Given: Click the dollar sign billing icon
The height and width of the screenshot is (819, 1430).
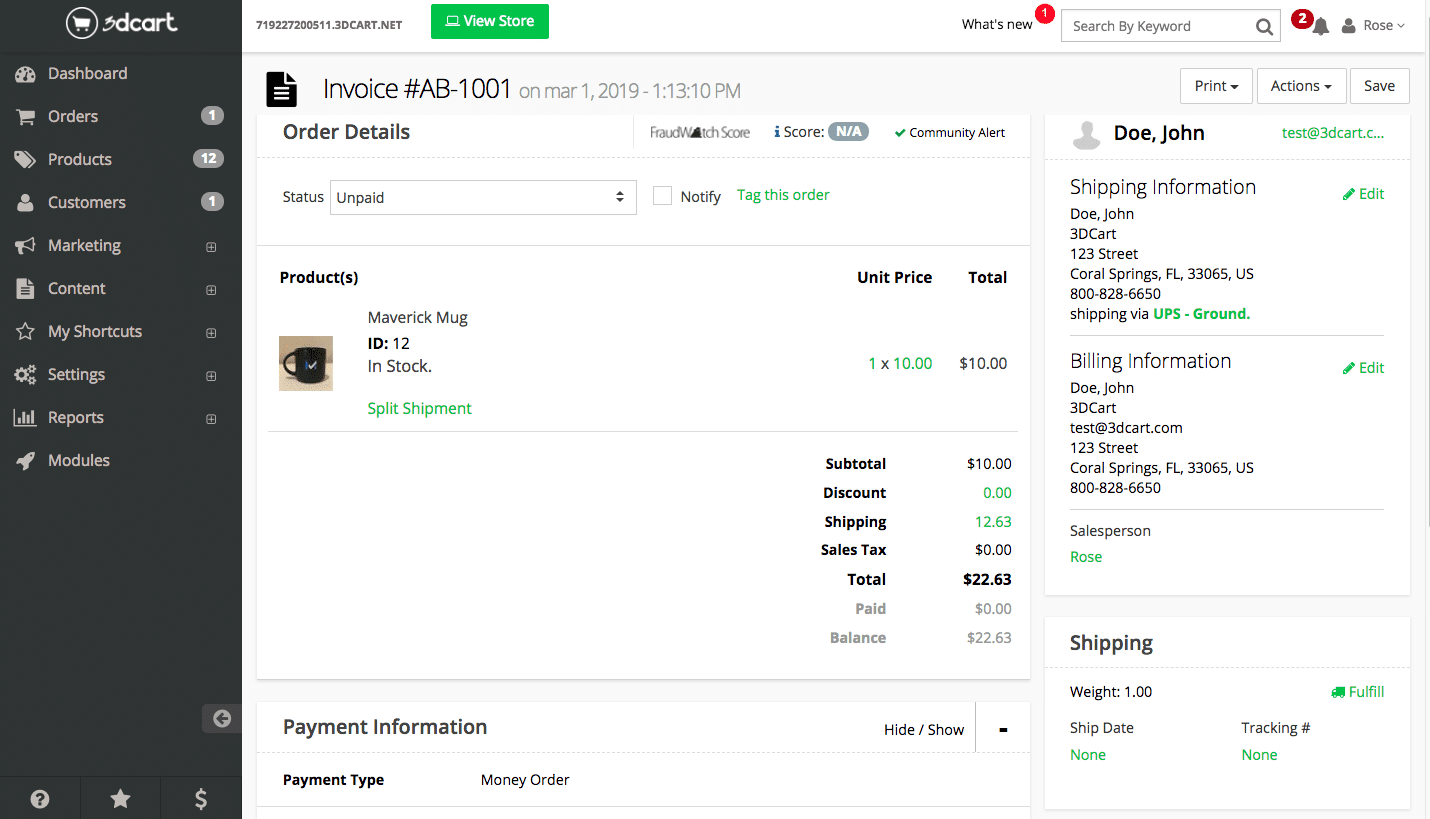Looking at the screenshot, I should 201,798.
